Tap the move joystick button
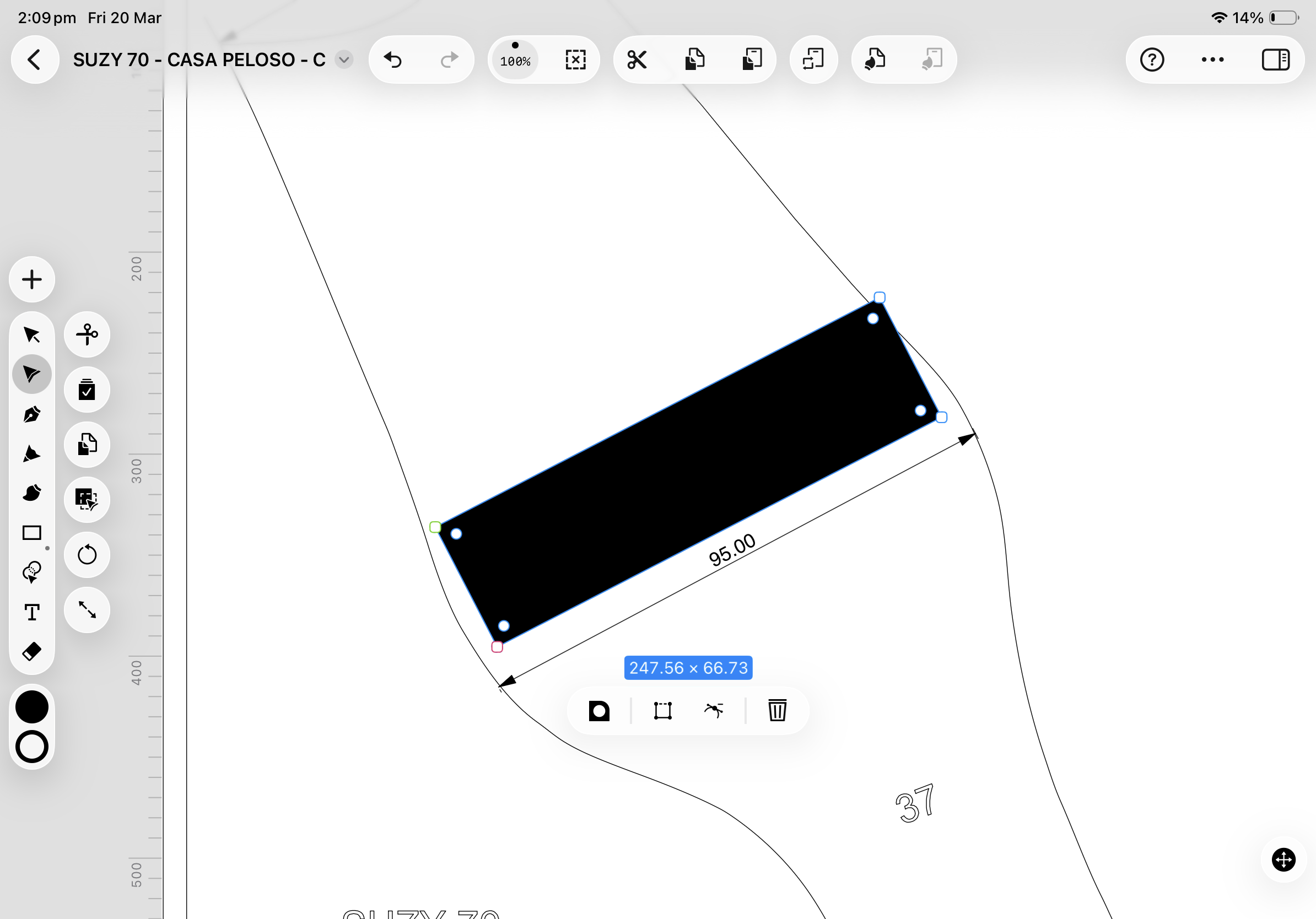1316x919 pixels. click(1283, 859)
